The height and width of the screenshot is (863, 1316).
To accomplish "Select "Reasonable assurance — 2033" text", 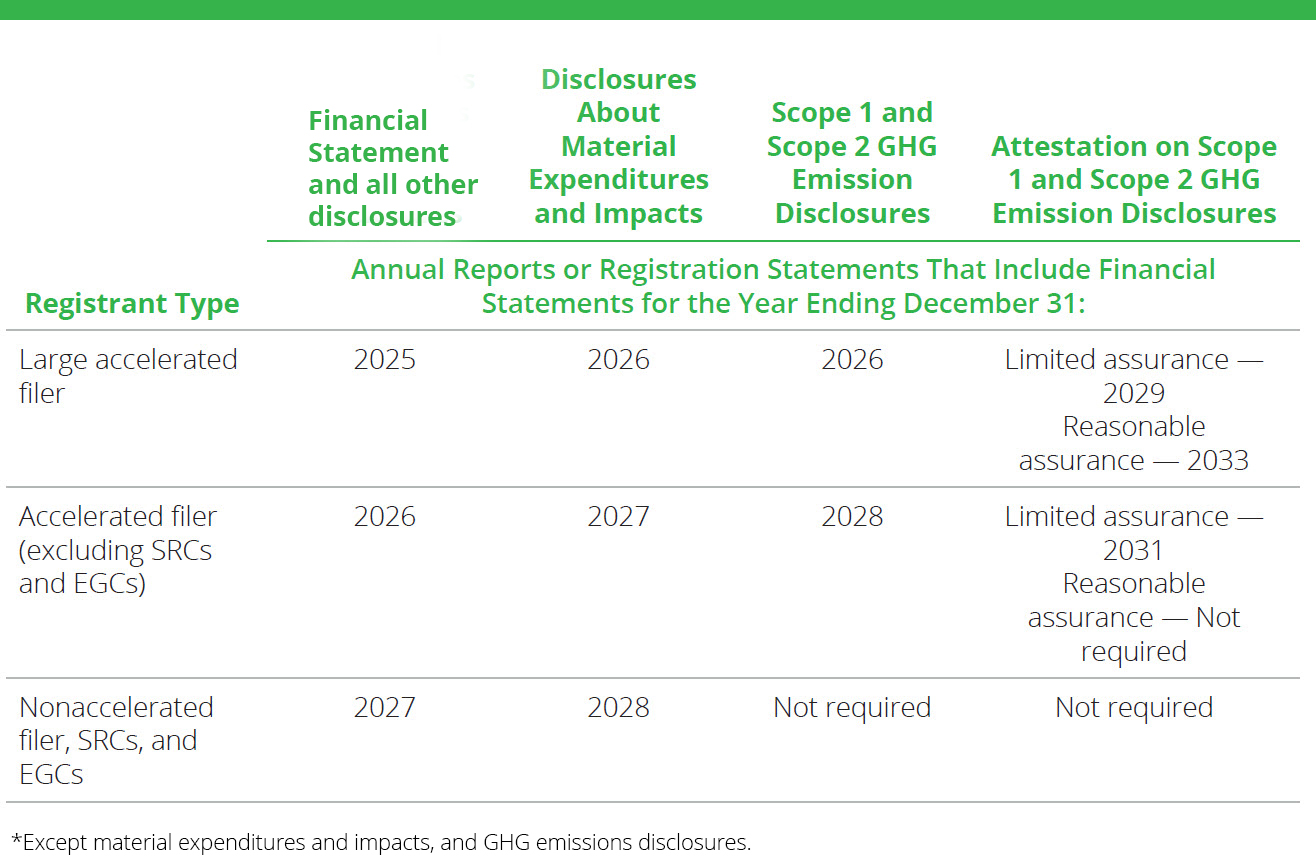I will (1133, 443).
